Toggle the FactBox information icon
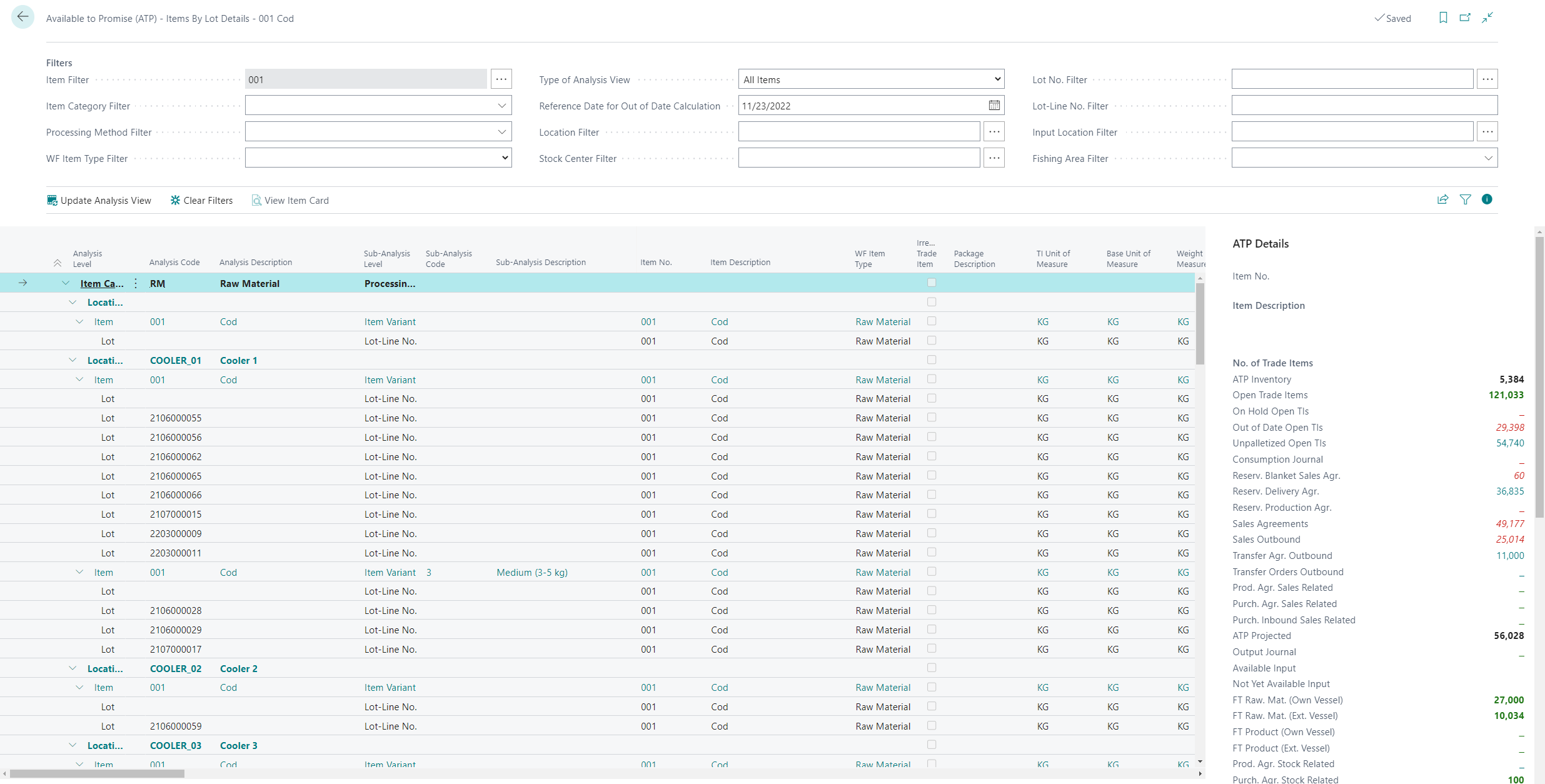Viewport: 1545px width, 784px height. [x=1487, y=199]
